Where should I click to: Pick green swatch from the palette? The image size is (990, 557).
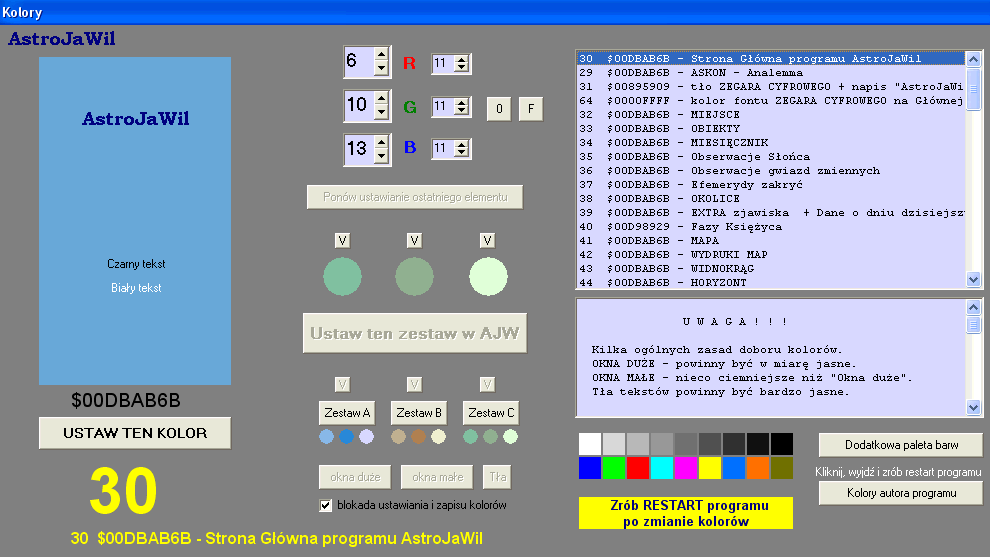click(614, 468)
